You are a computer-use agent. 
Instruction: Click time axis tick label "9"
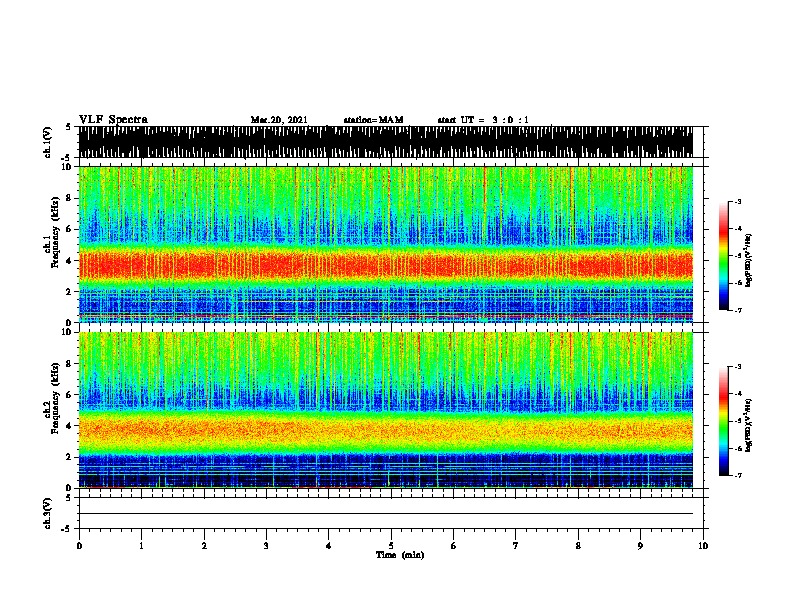point(640,546)
